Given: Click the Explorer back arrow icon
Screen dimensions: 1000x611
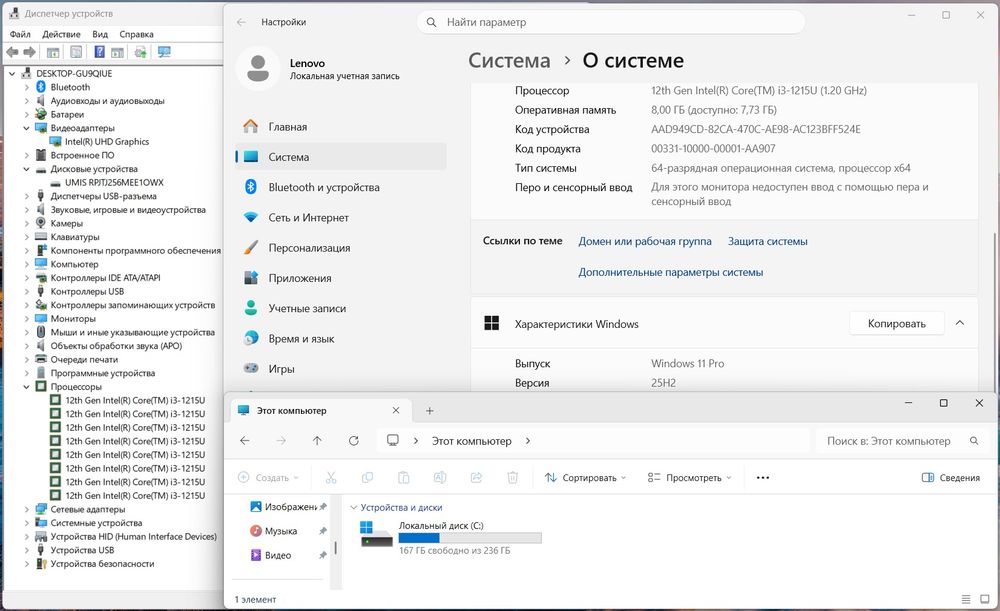Looking at the screenshot, I should coord(244,441).
